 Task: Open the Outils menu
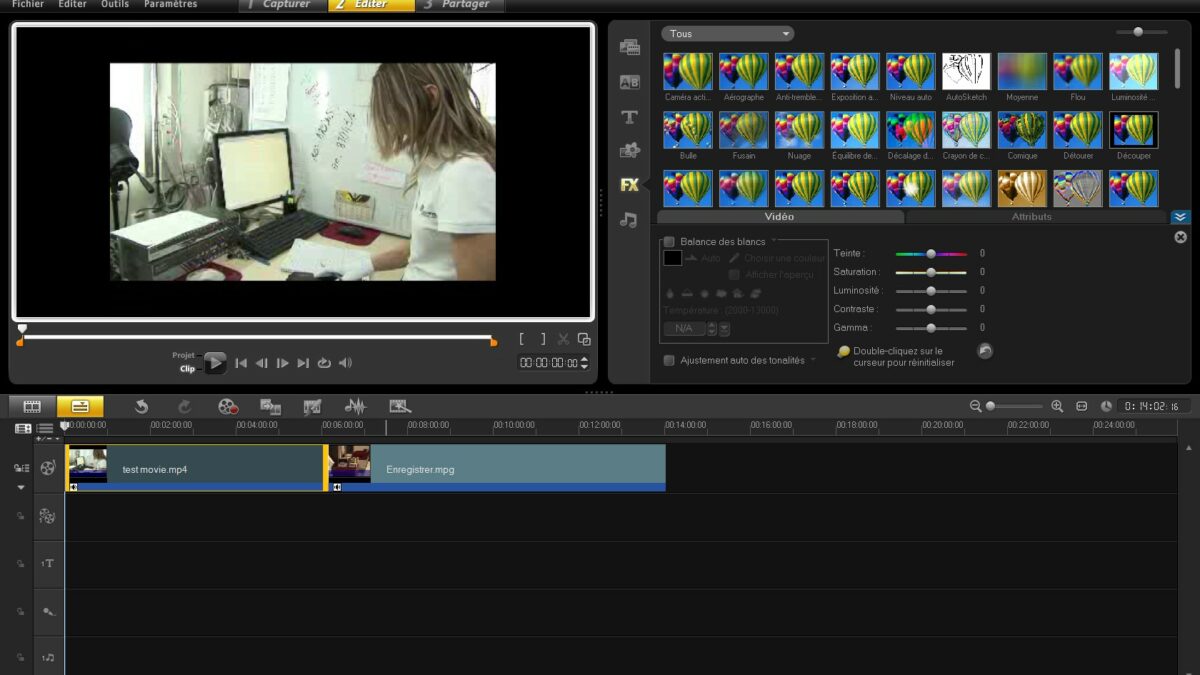[115, 5]
